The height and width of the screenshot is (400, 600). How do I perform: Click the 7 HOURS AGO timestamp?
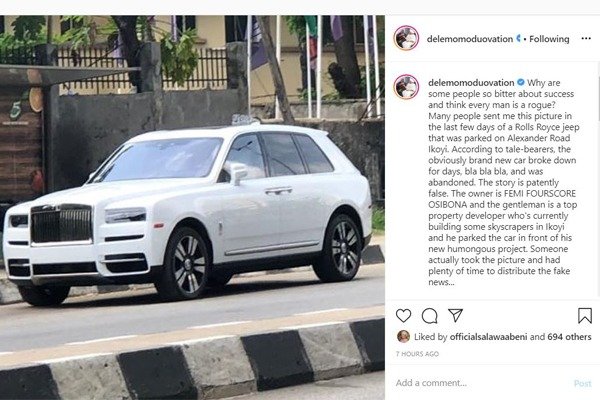pos(417,354)
